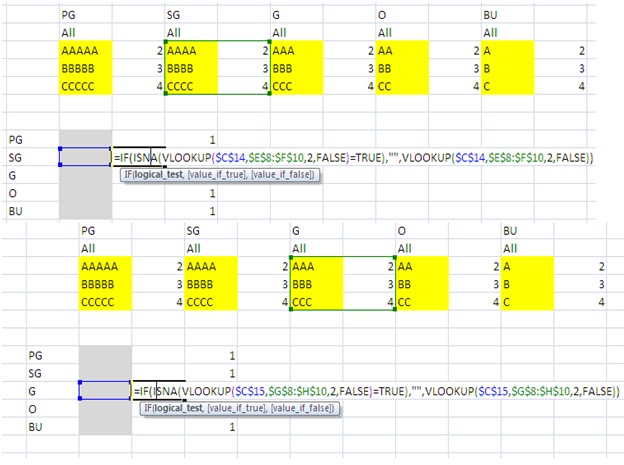The width and height of the screenshot is (624, 465).
Task: Click logical_test in the top spreadsheet's IF tooltip
Action: point(158,174)
